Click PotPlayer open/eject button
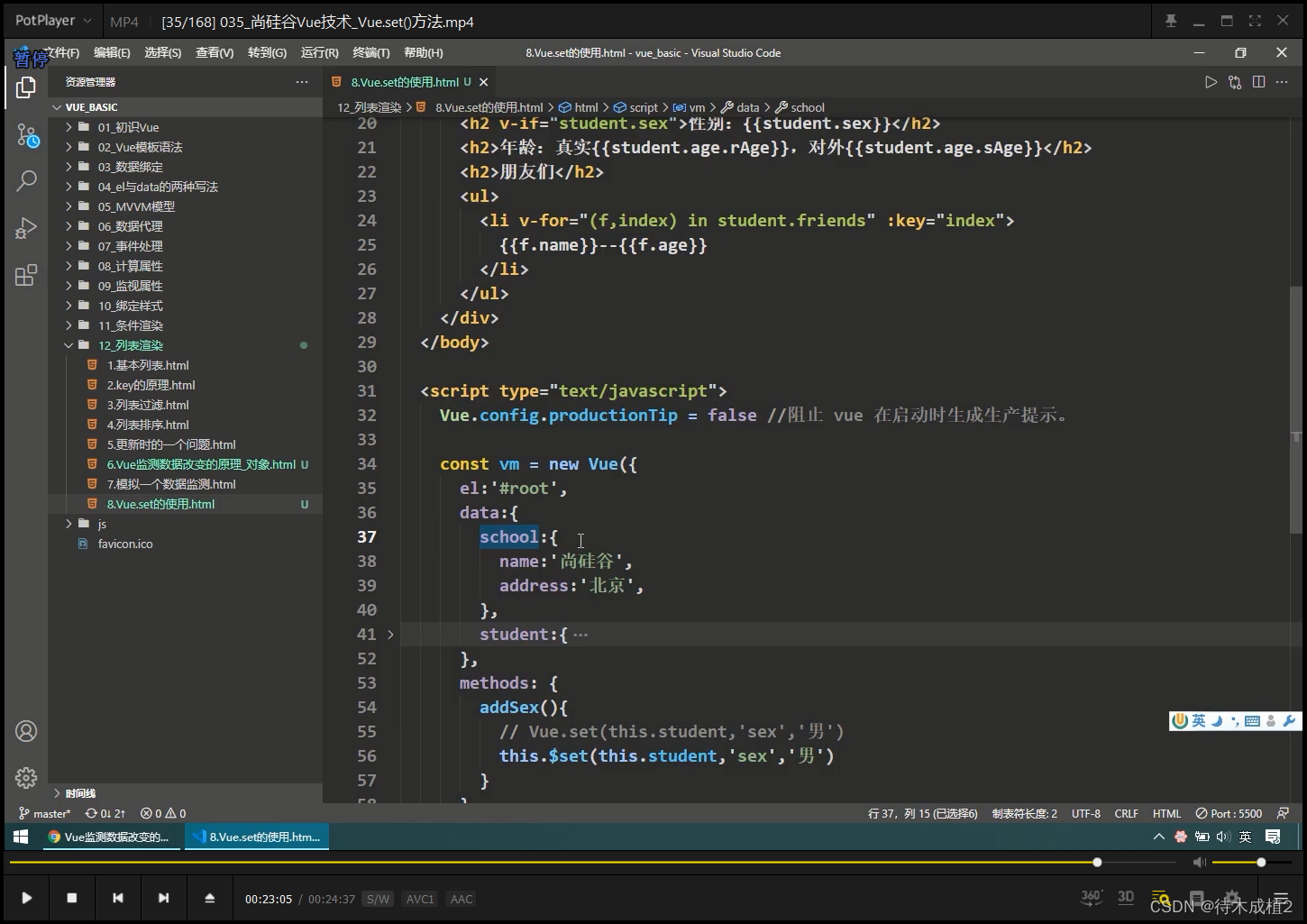This screenshot has height=924, width=1307. (x=210, y=898)
